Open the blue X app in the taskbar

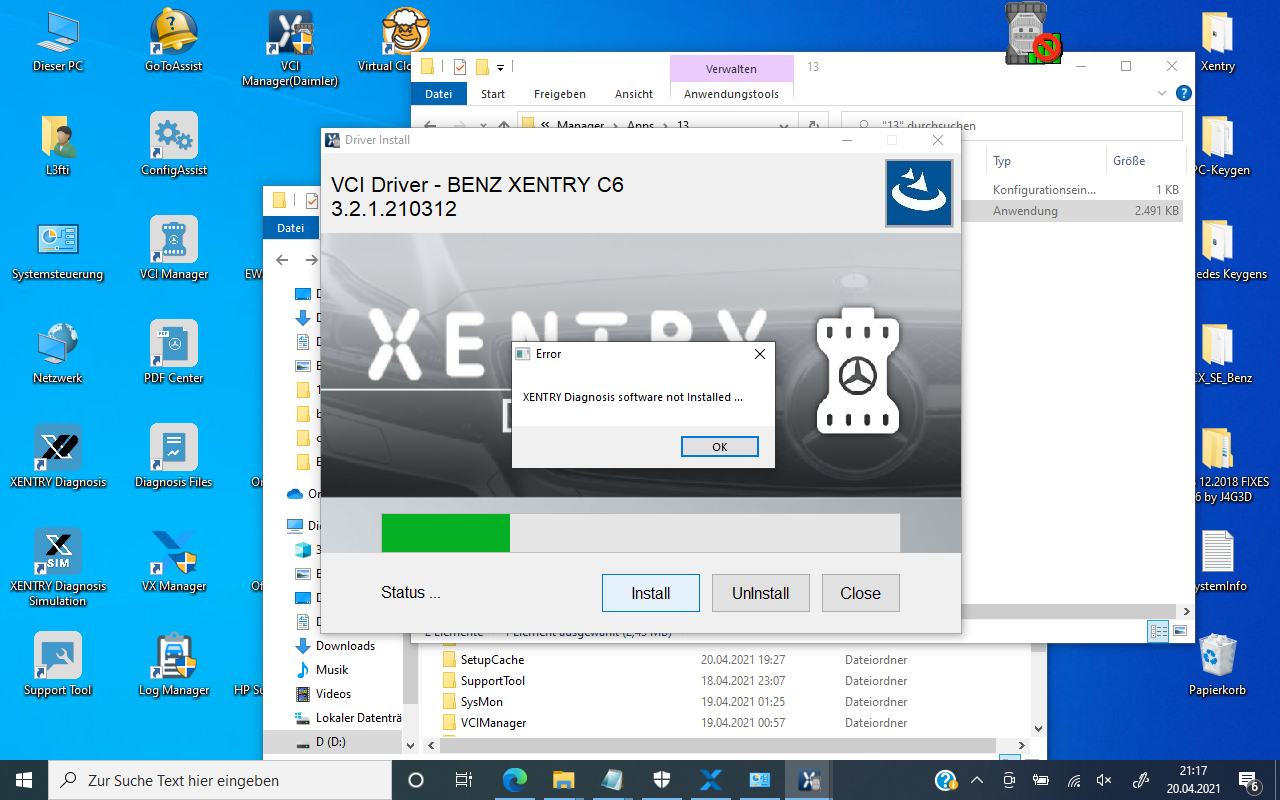(711, 780)
